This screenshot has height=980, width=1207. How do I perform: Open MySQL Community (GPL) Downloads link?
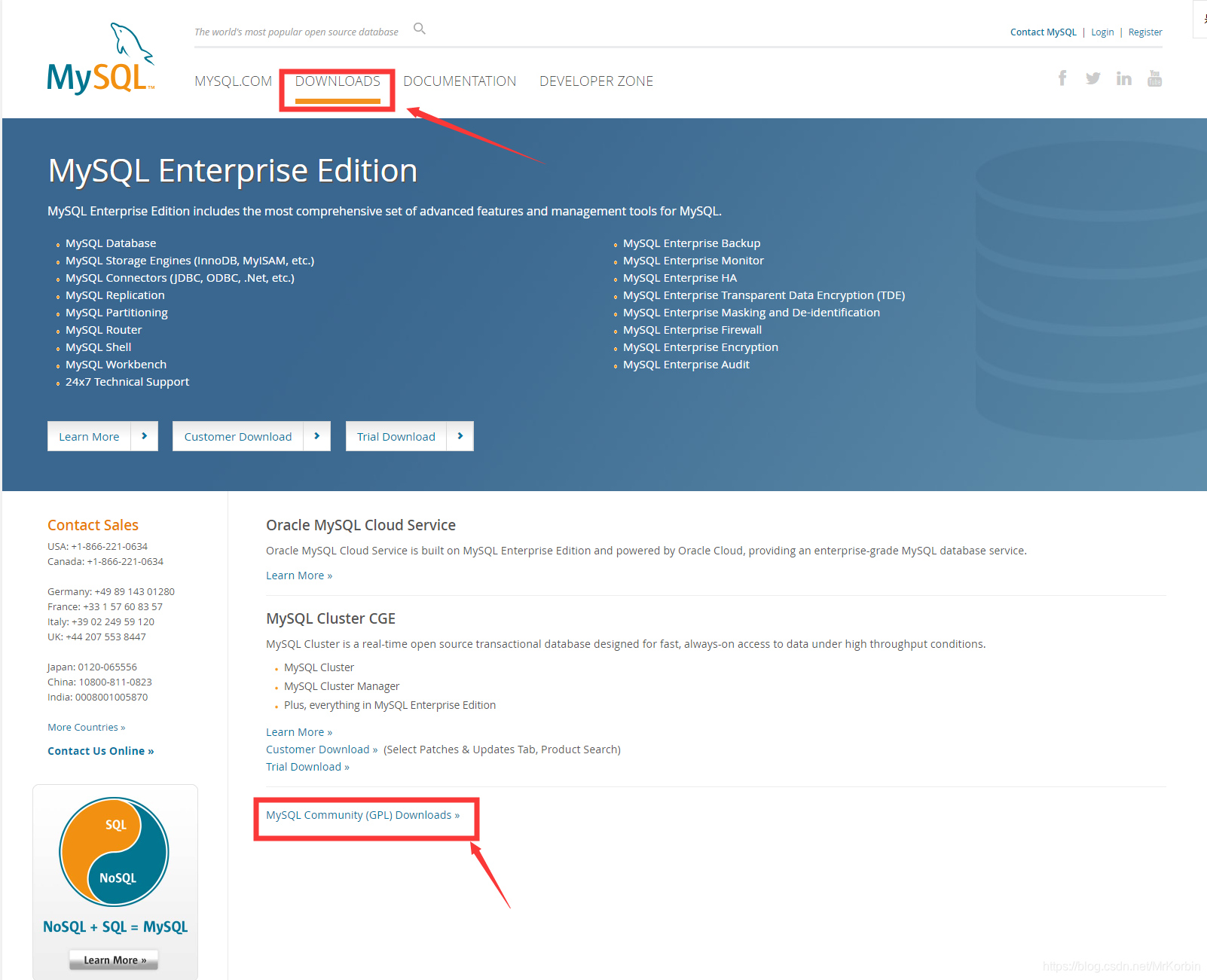tap(362, 815)
